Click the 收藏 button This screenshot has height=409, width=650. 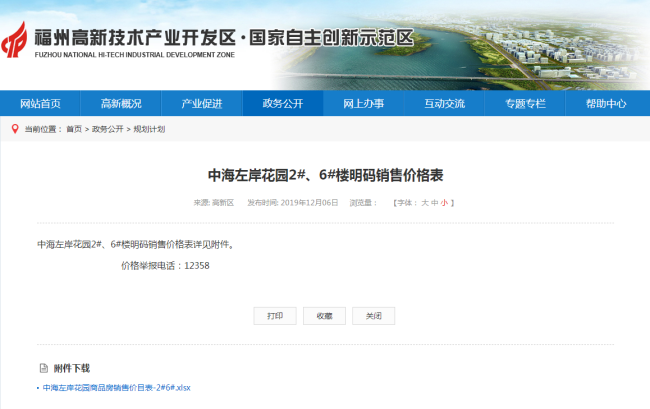tap(324, 316)
